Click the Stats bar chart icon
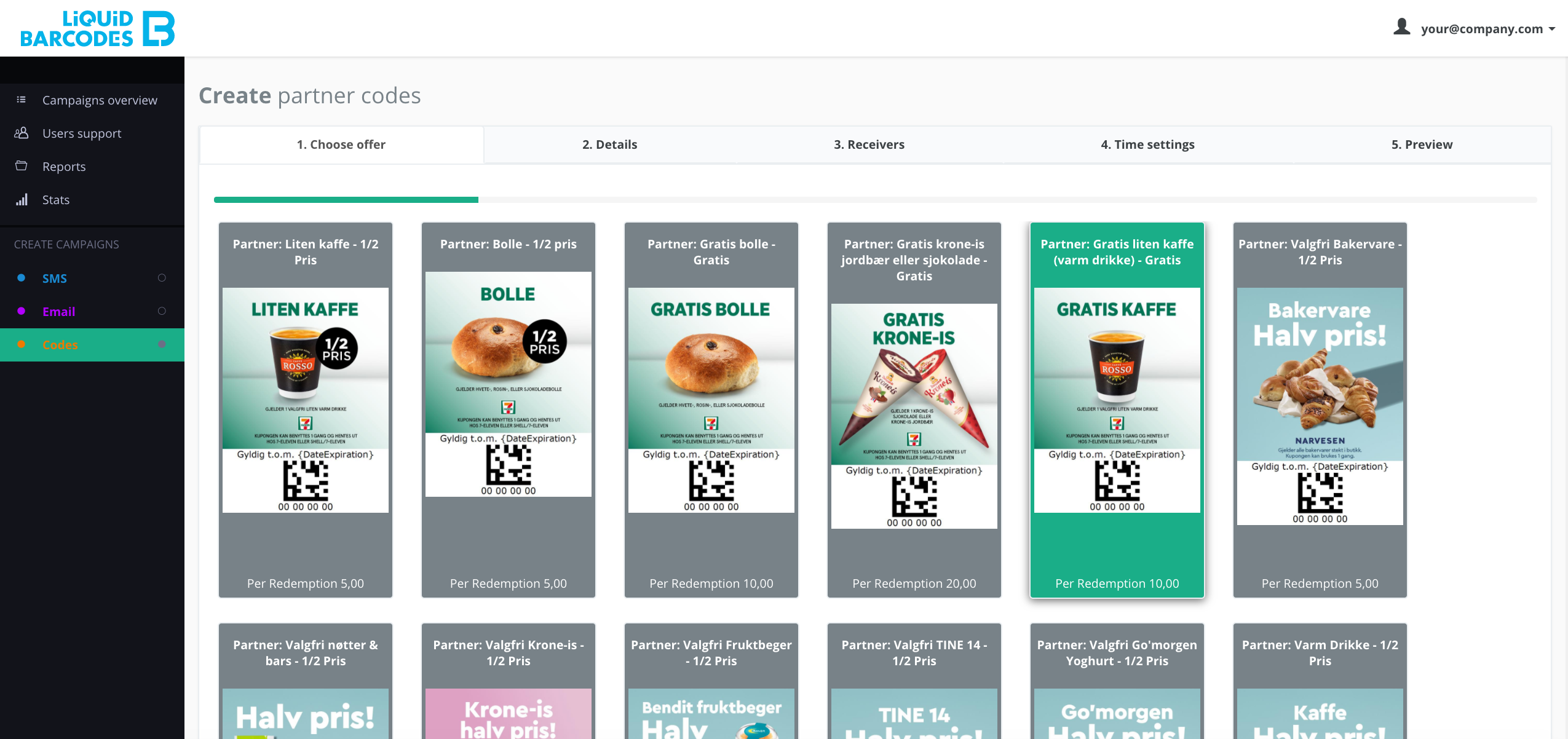Screen dimensions: 1568x739 pyautogui.click(x=22, y=199)
